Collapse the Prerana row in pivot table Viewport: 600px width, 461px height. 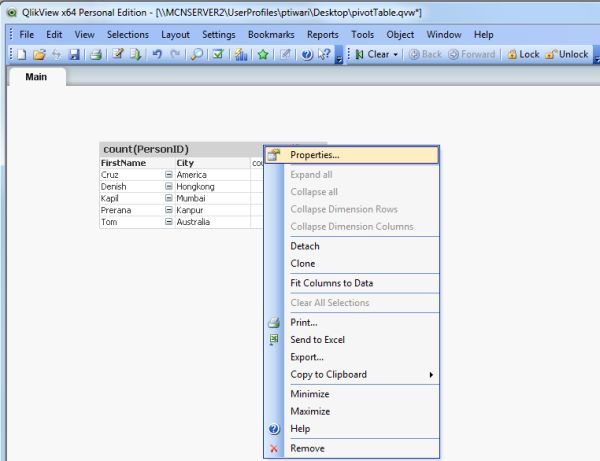coord(168,210)
